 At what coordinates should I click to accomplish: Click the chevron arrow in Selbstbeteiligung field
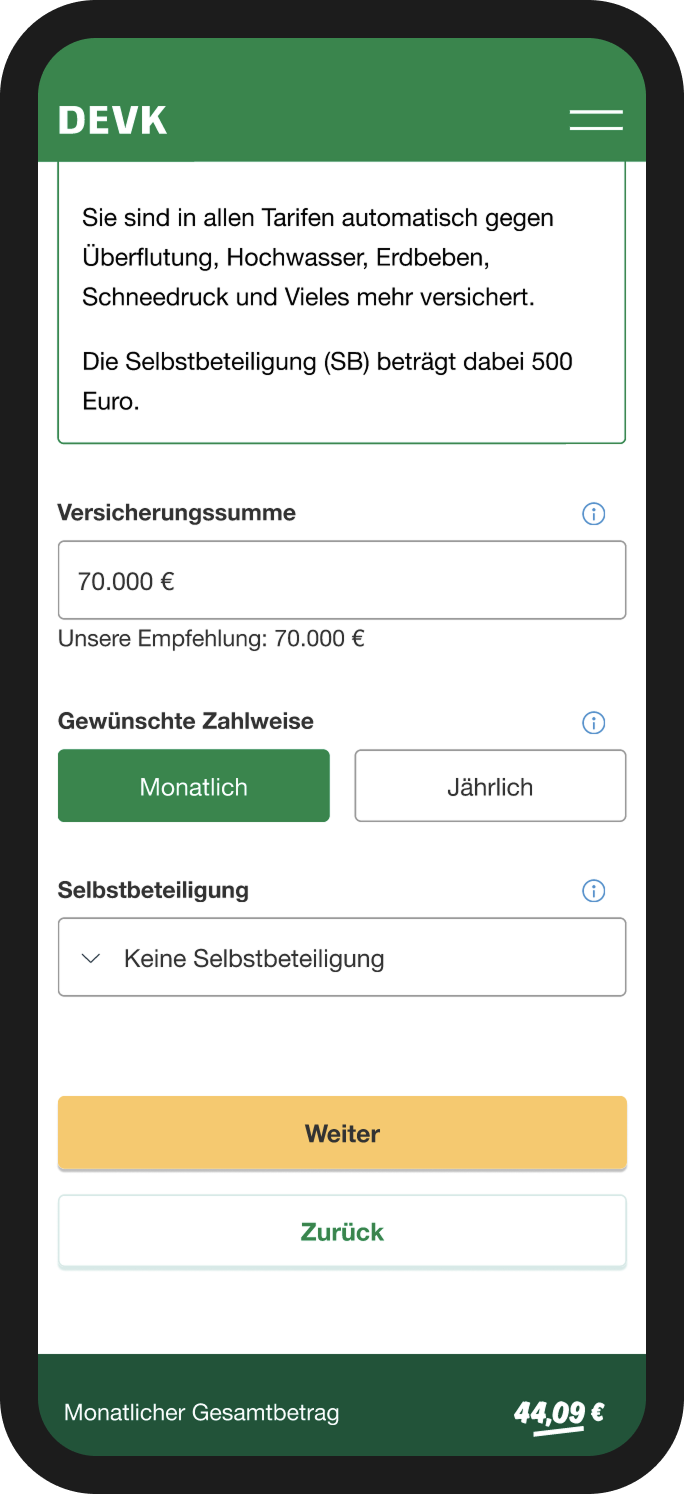(91, 958)
